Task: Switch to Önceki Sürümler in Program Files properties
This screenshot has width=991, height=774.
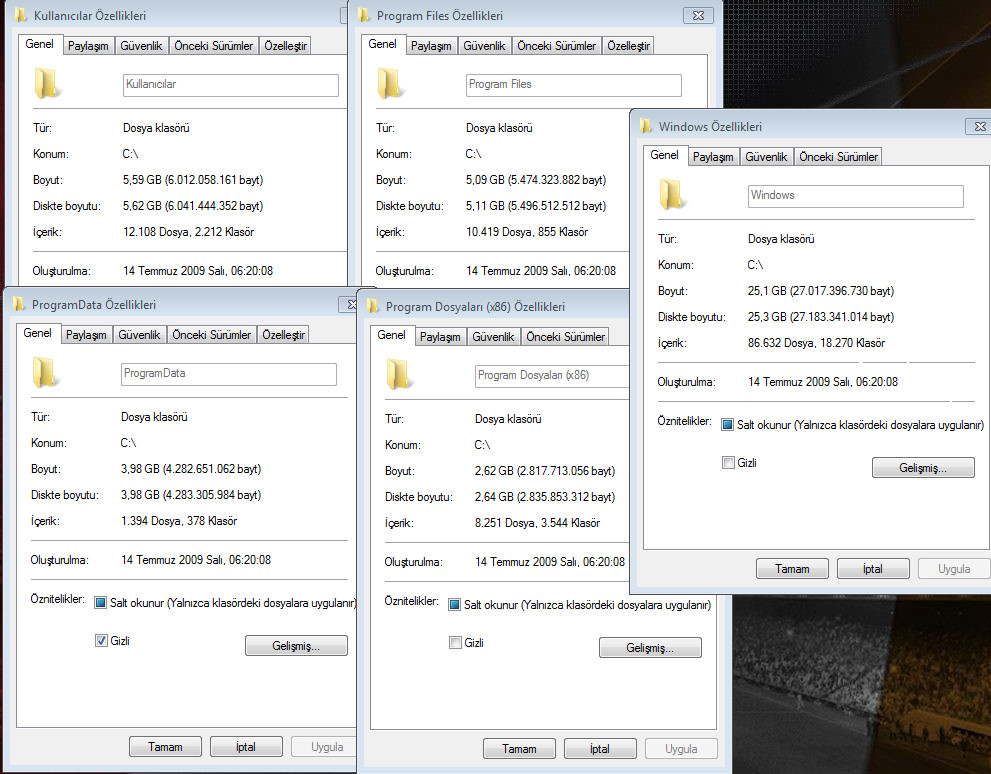Action: click(557, 46)
